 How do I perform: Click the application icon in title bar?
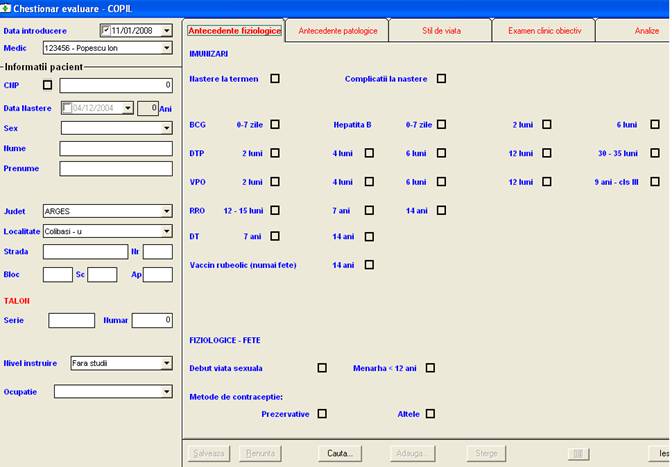[7, 8]
